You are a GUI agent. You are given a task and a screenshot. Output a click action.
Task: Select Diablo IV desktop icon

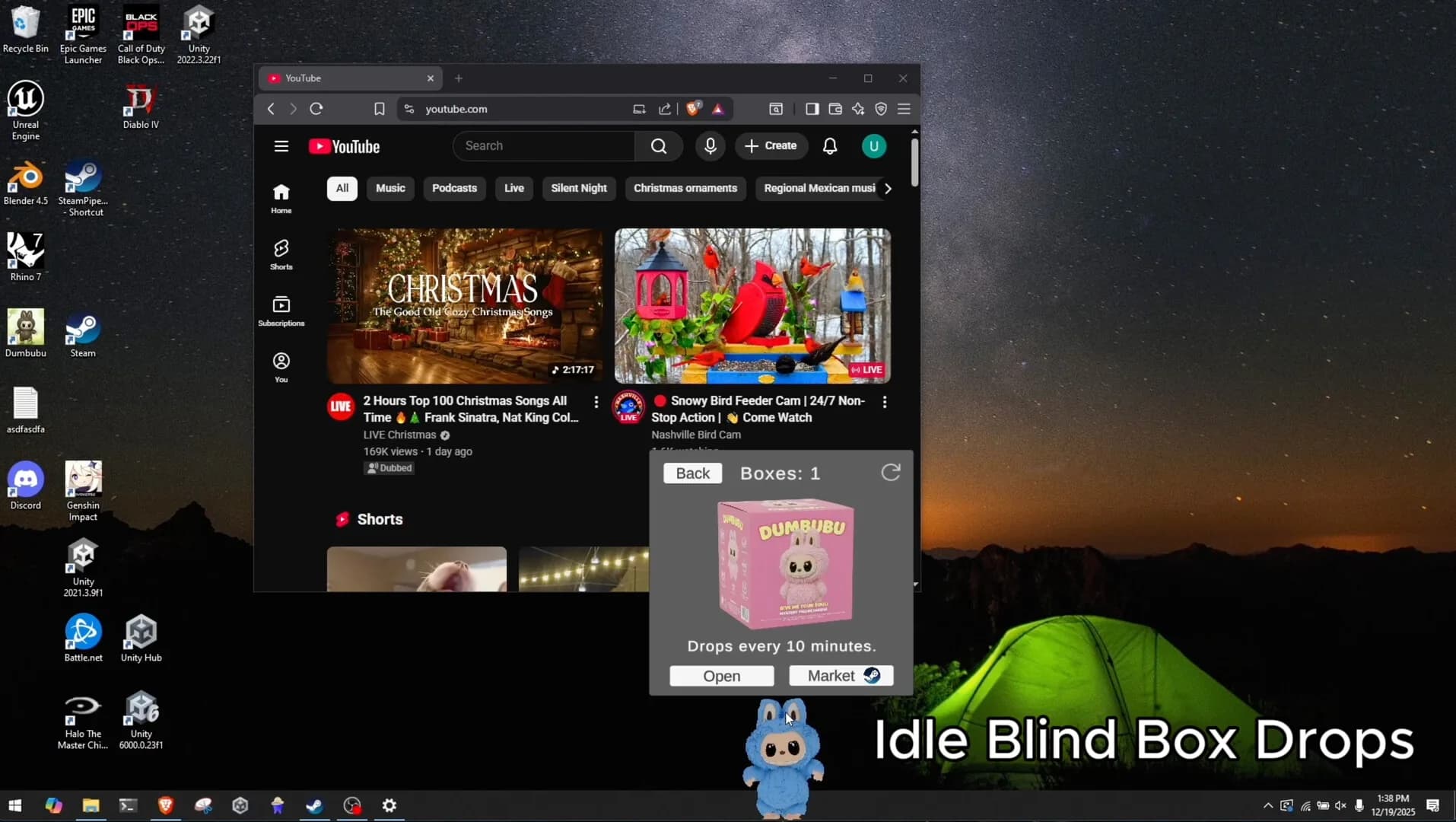tap(141, 106)
